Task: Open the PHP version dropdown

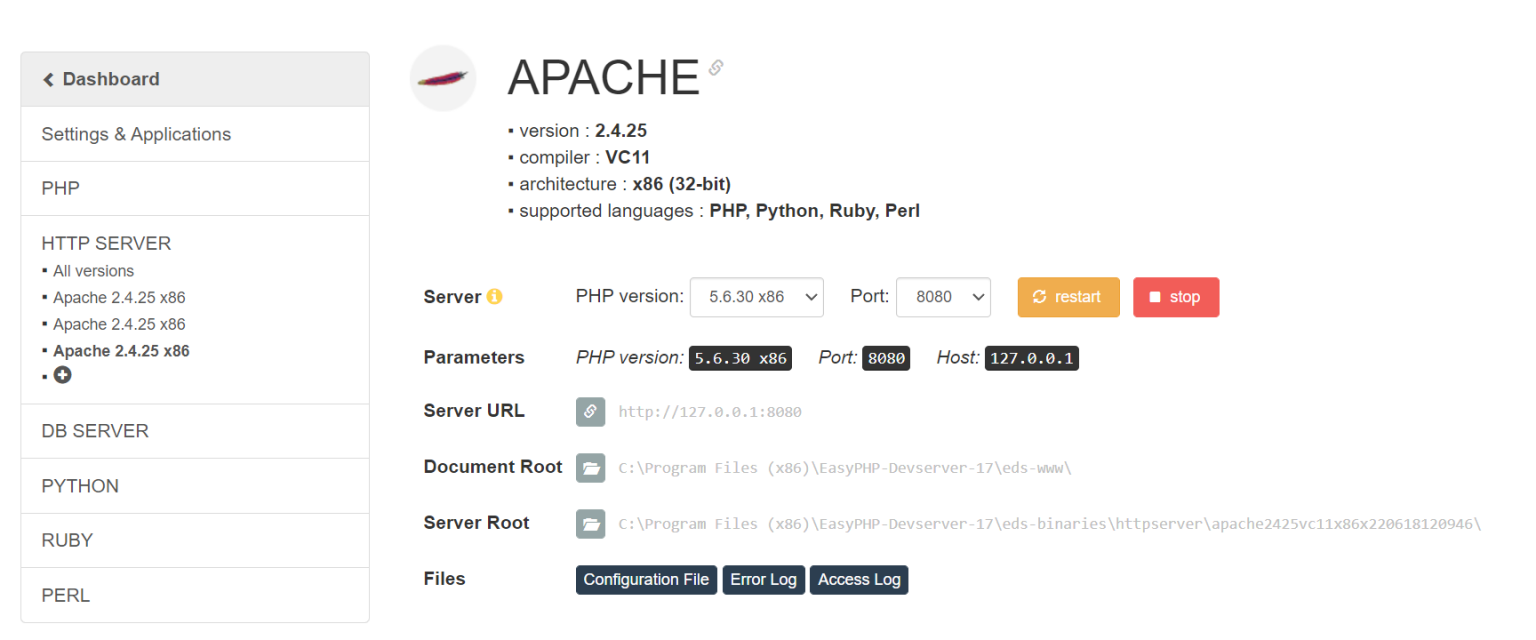Action: (x=756, y=297)
